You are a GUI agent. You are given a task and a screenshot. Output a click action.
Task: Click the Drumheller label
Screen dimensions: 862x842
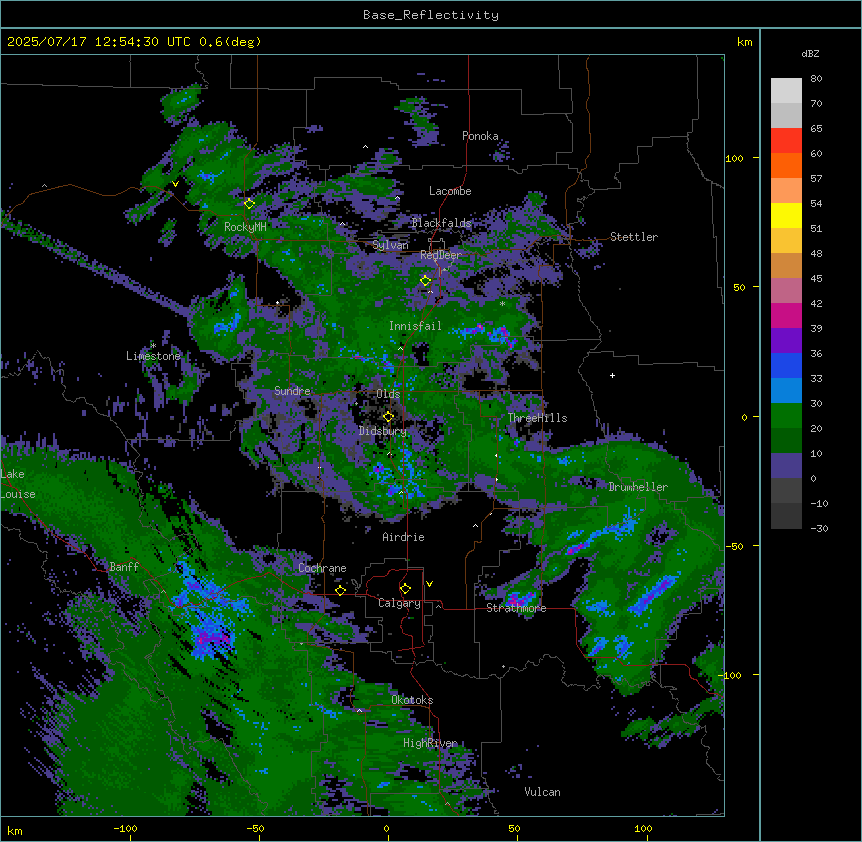click(x=638, y=487)
